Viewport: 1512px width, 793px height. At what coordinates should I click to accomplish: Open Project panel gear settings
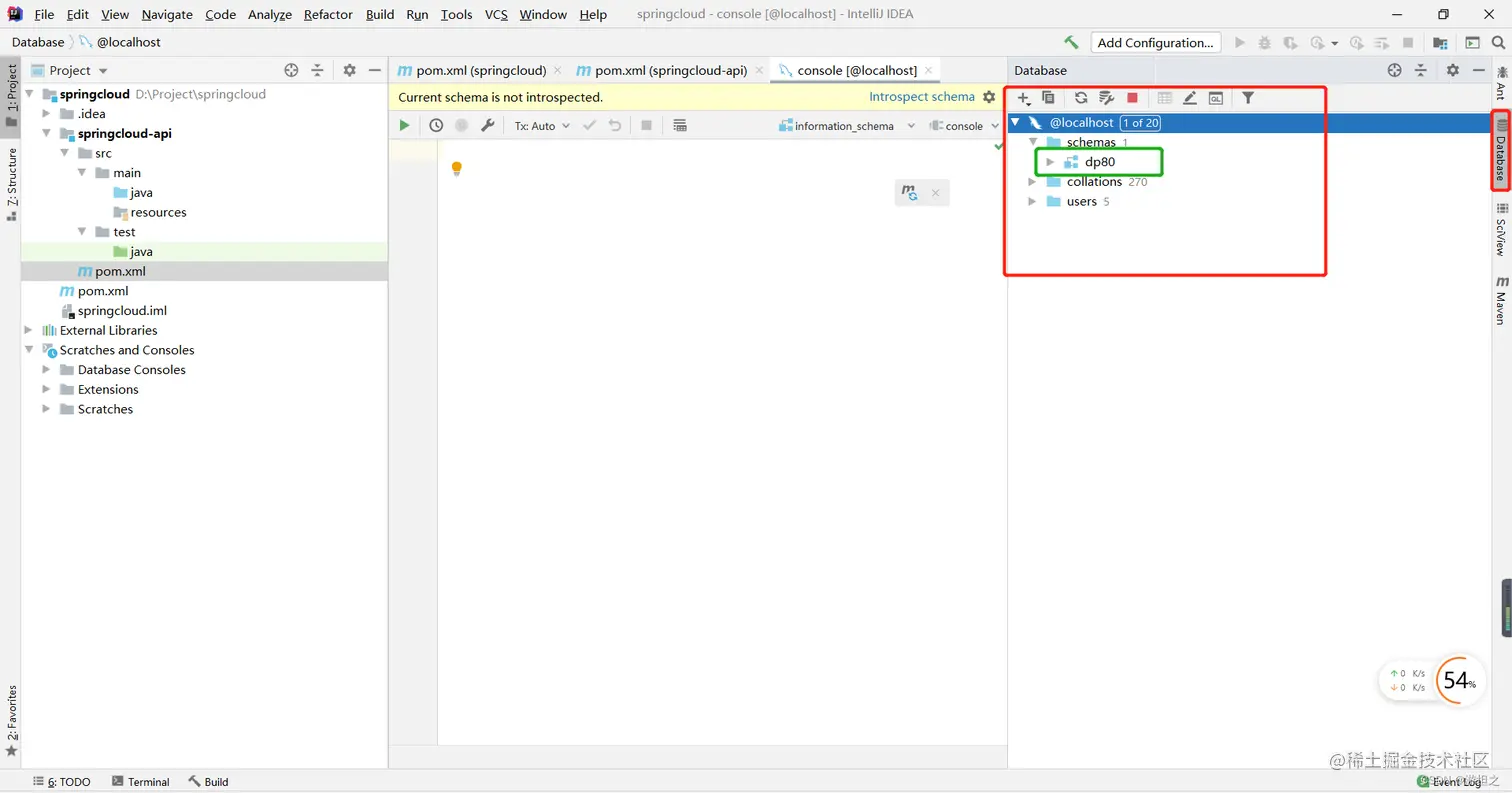coord(349,70)
